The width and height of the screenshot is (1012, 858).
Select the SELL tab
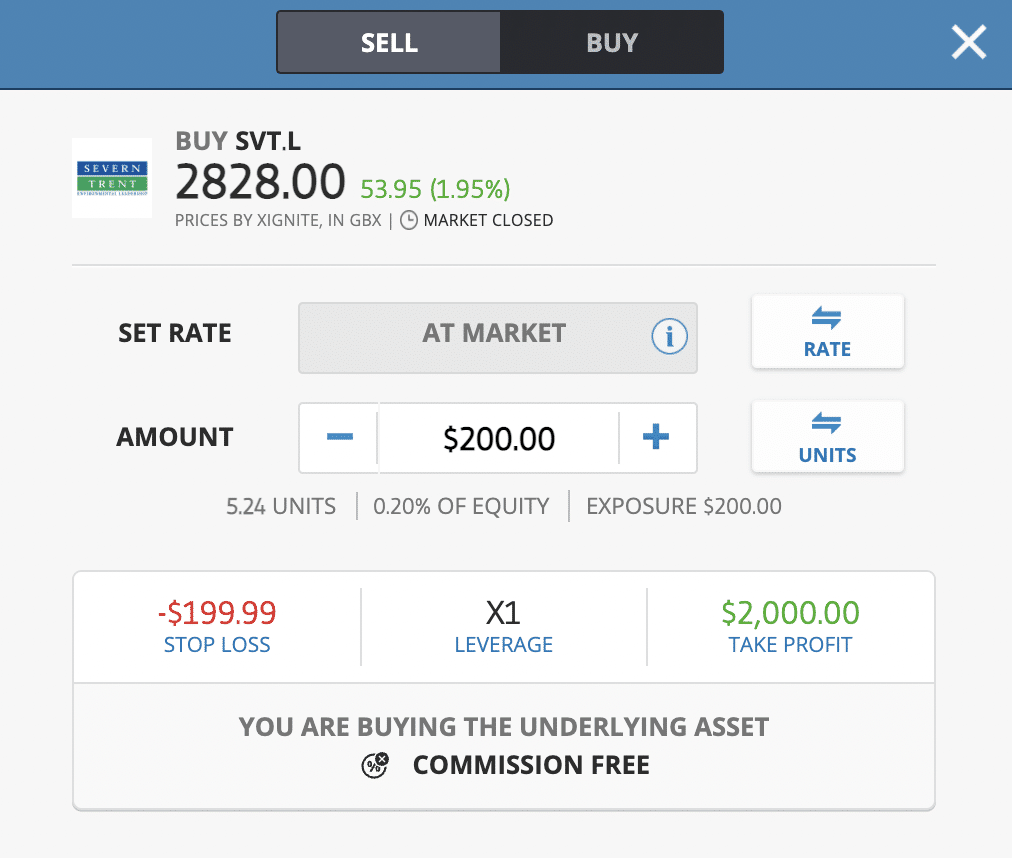pyautogui.click(x=388, y=42)
